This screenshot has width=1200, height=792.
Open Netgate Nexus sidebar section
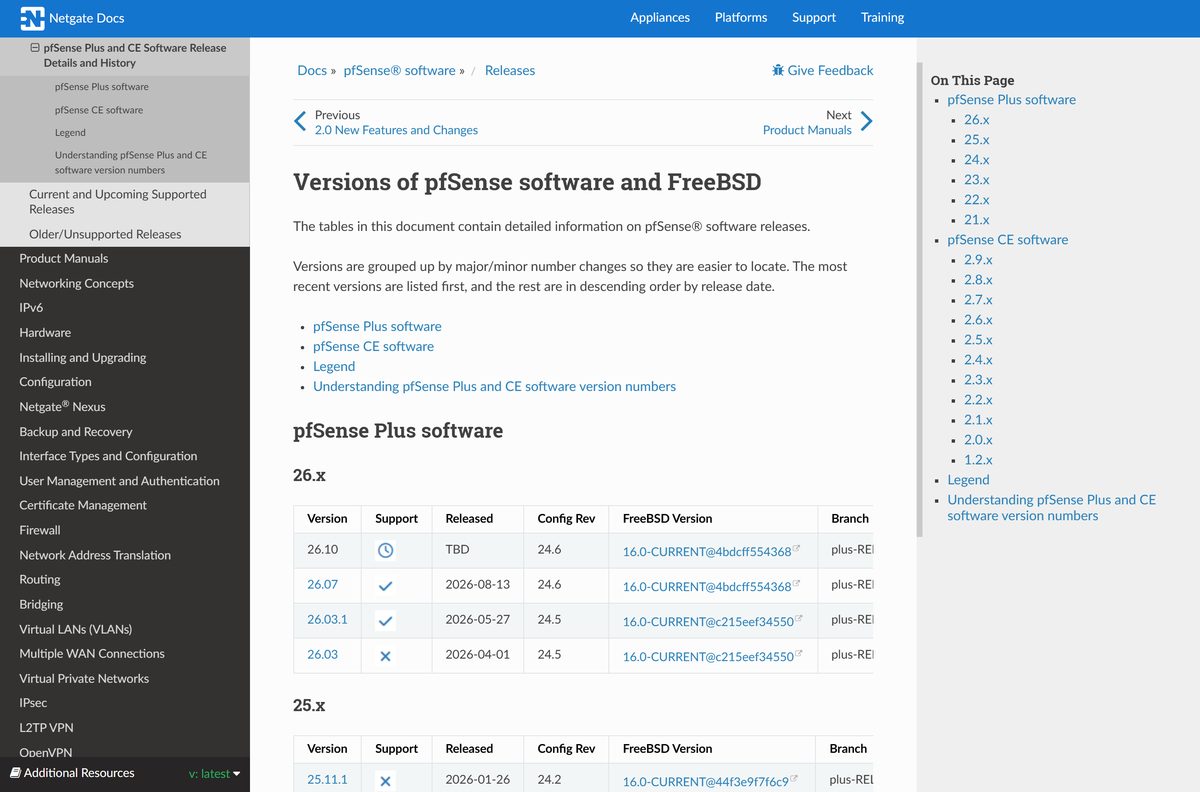pyautogui.click(x=62, y=406)
